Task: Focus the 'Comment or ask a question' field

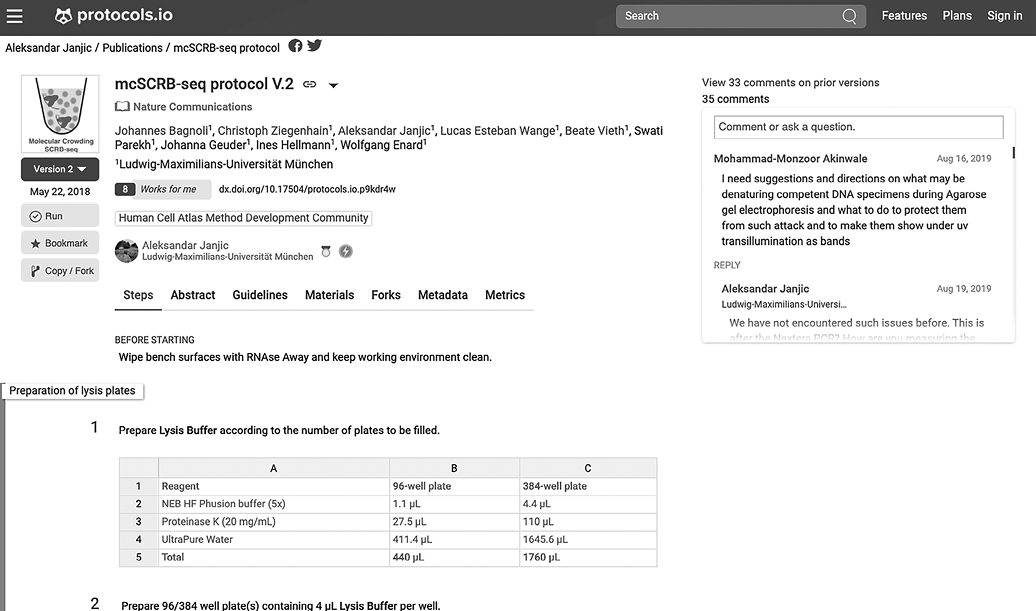Action: 858,127
